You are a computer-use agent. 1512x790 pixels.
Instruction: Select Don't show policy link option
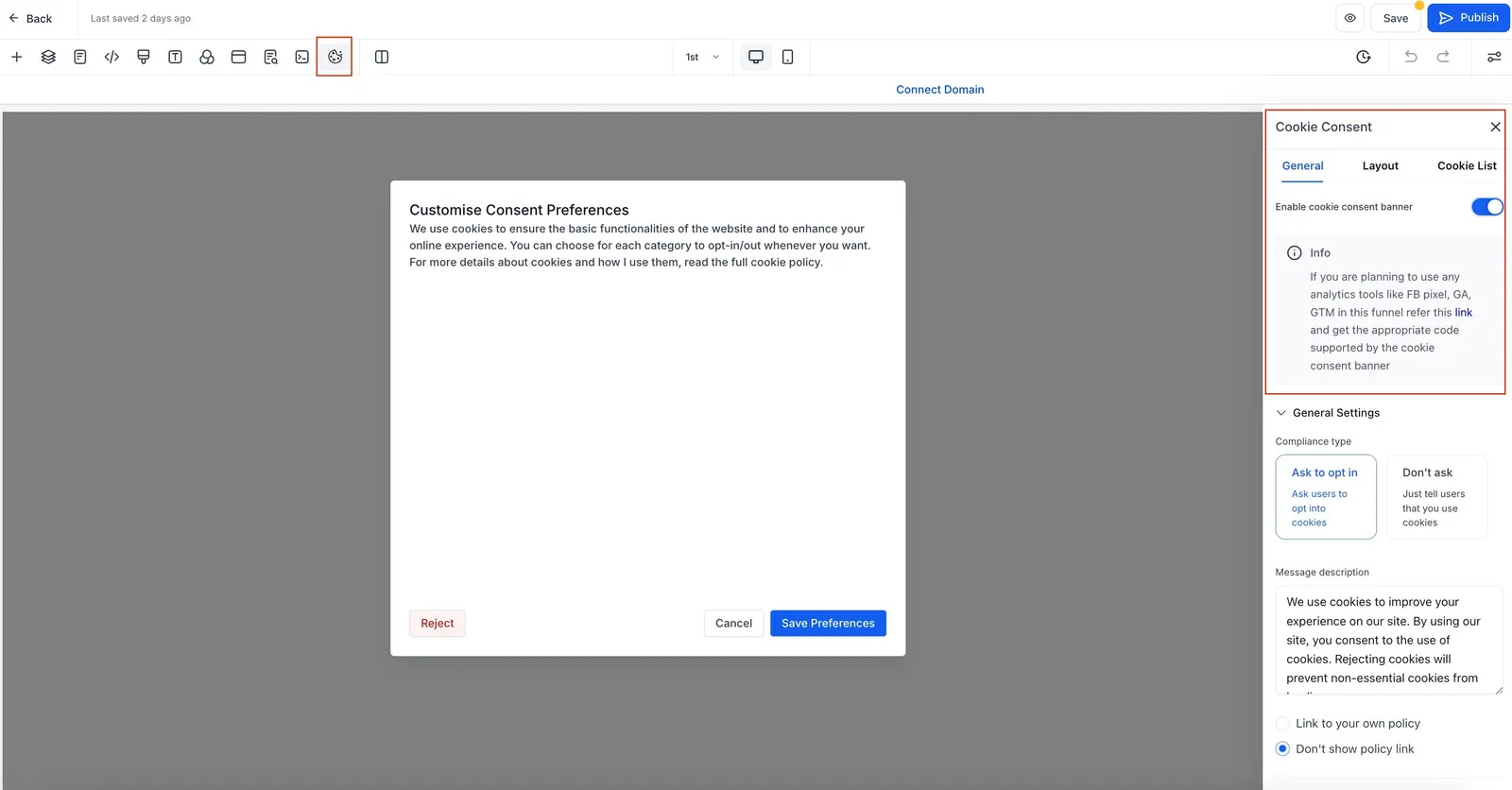pos(1345,748)
